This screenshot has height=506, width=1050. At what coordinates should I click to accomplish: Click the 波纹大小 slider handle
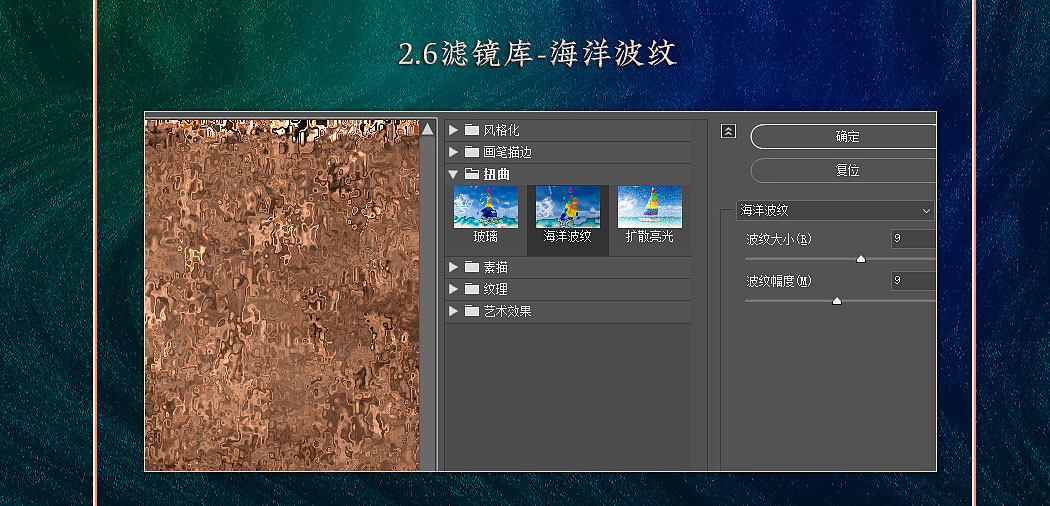point(861,259)
